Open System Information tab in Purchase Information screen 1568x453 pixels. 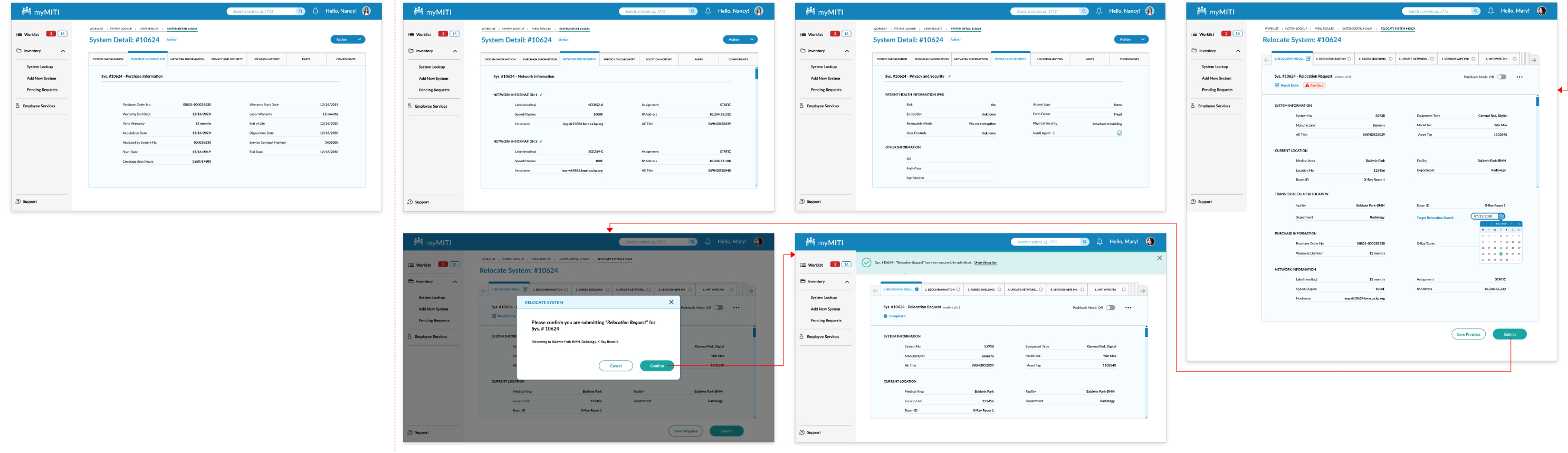pos(108,59)
